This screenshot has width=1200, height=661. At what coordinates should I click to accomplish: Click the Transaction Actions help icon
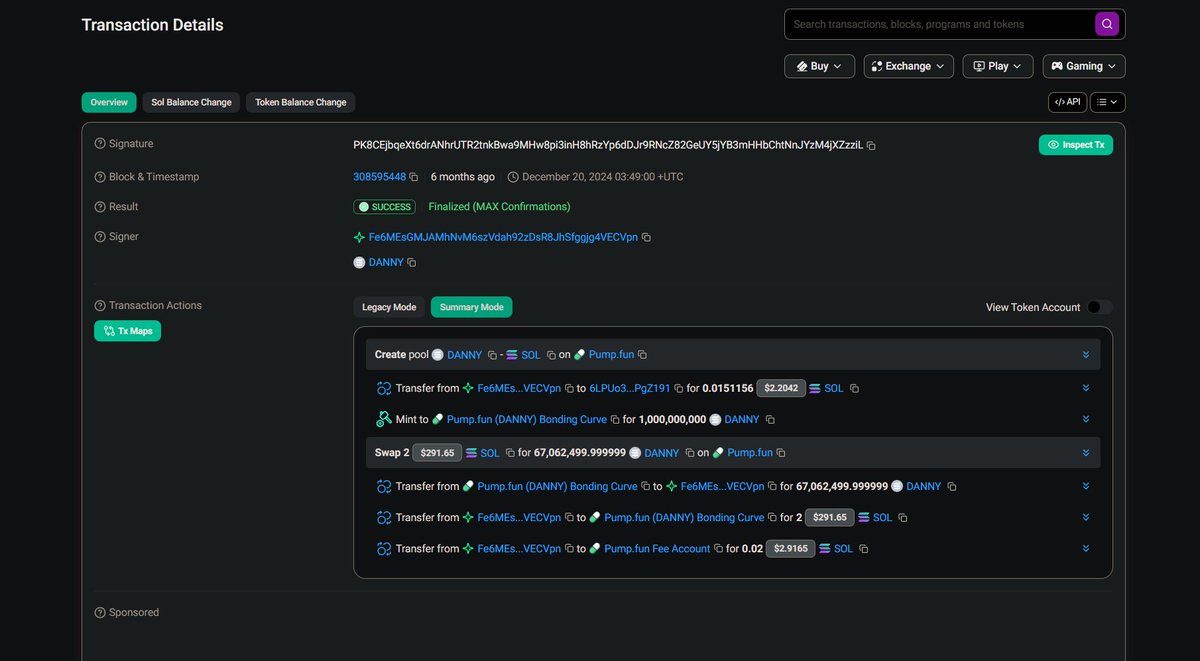[x=100, y=306]
